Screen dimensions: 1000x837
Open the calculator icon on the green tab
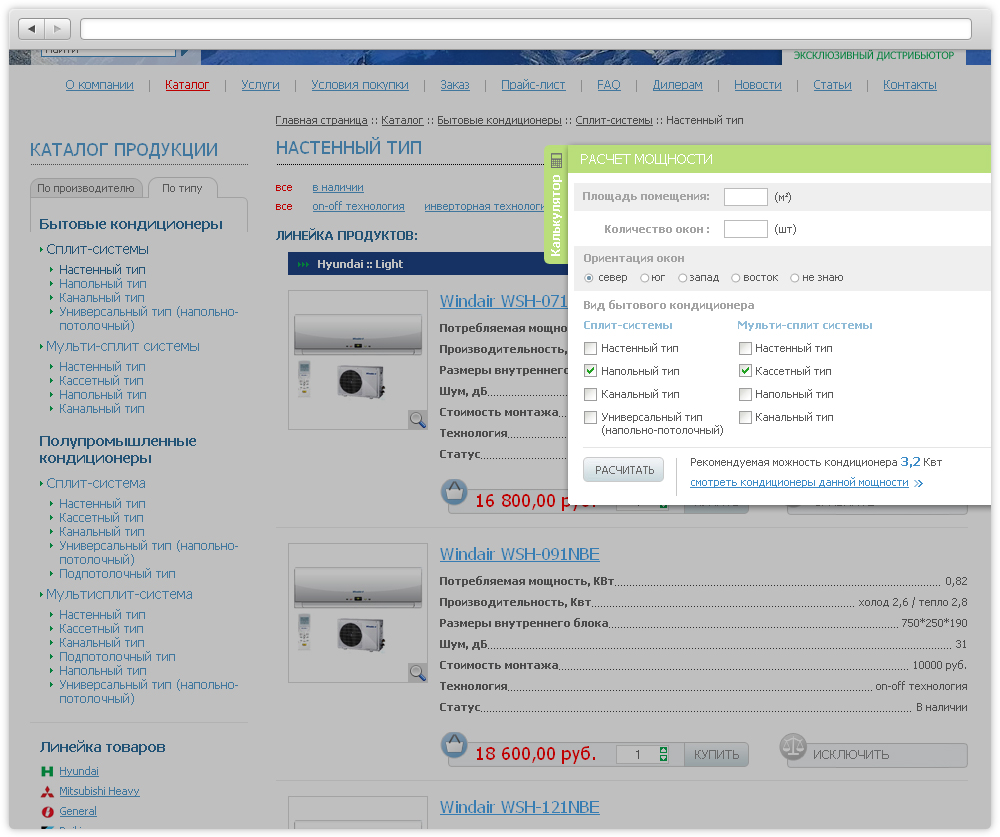coord(556,159)
